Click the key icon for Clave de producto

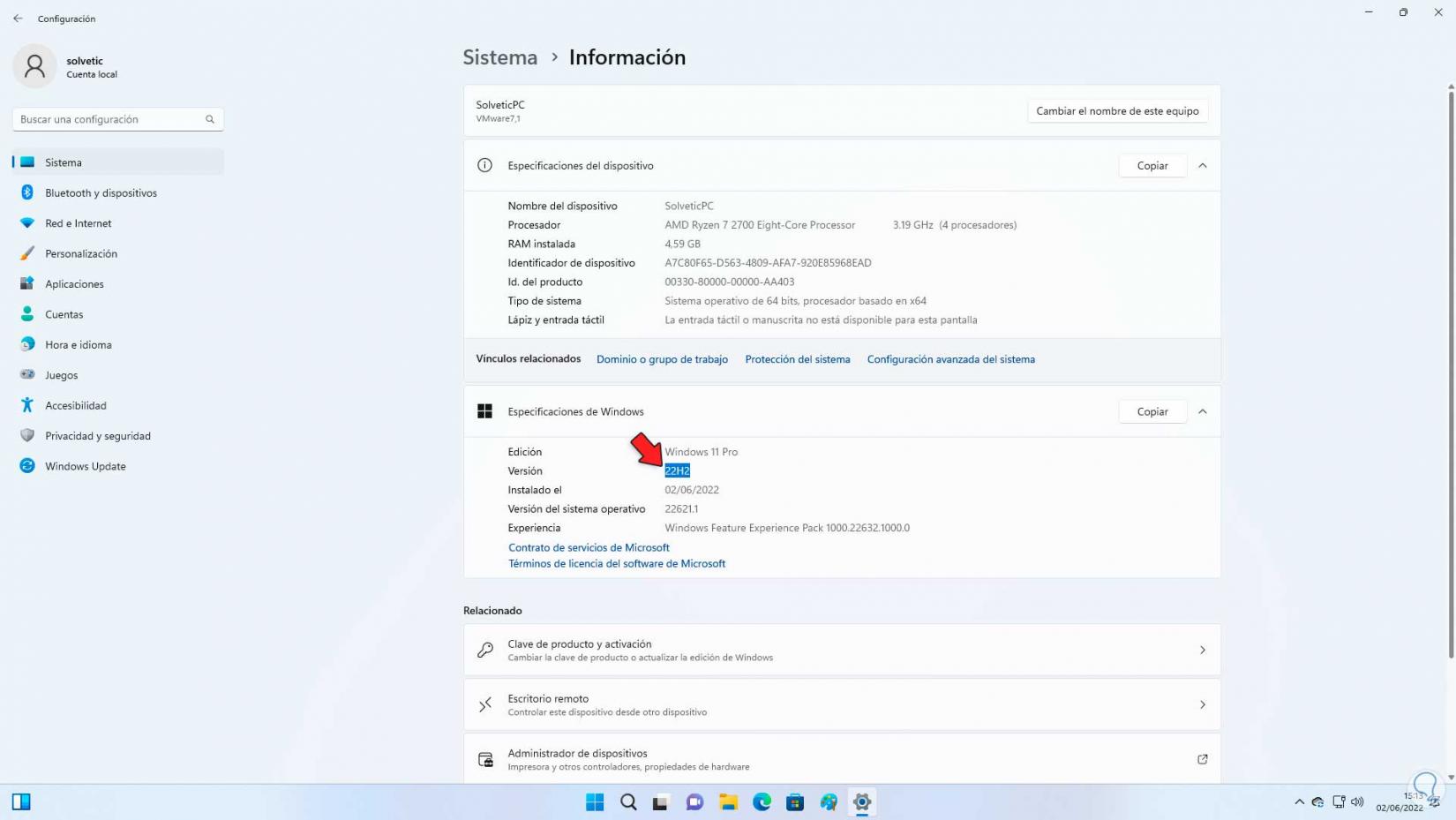pyautogui.click(x=485, y=651)
